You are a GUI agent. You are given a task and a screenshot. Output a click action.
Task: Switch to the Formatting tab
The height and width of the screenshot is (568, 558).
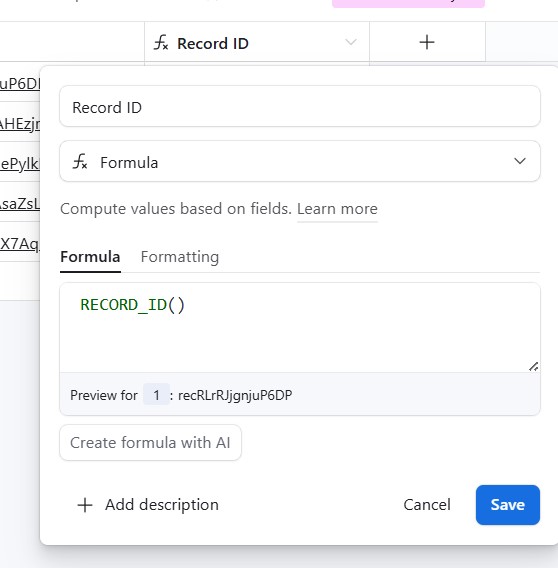click(x=180, y=257)
